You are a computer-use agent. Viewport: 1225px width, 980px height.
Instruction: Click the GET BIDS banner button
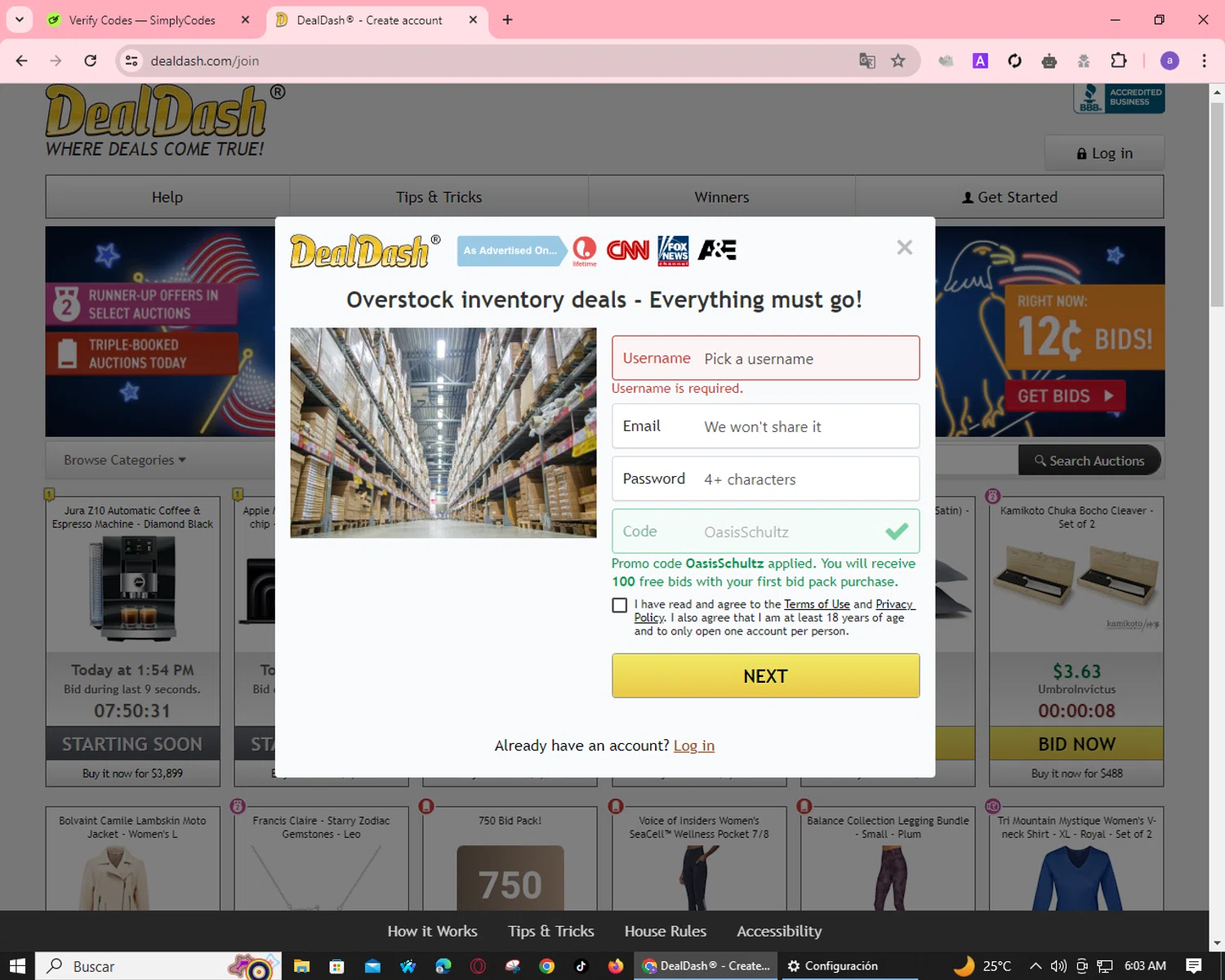[1065, 396]
